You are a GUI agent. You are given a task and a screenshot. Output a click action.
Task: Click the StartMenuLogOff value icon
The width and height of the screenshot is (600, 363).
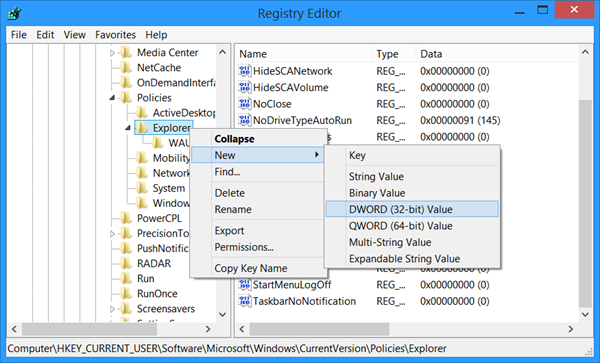click(x=245, y=285)
